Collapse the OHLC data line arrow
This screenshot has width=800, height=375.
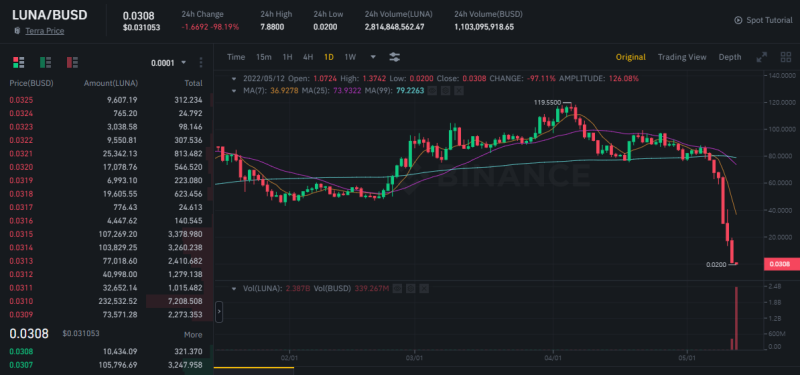coord(234,79)
